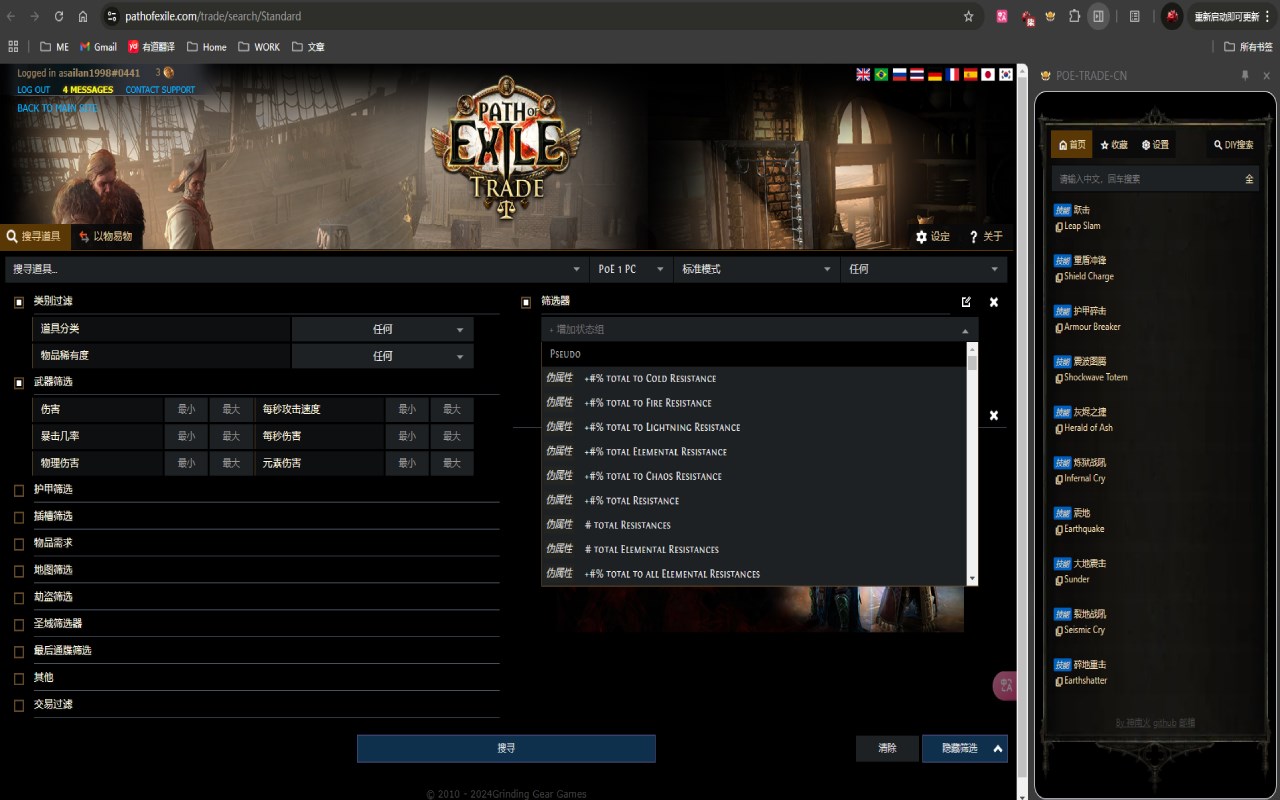Image resolution: width=1280 pixels, height=800 pixels.
Task: Click the 搜寻 search button
Action: click(506, 748)
